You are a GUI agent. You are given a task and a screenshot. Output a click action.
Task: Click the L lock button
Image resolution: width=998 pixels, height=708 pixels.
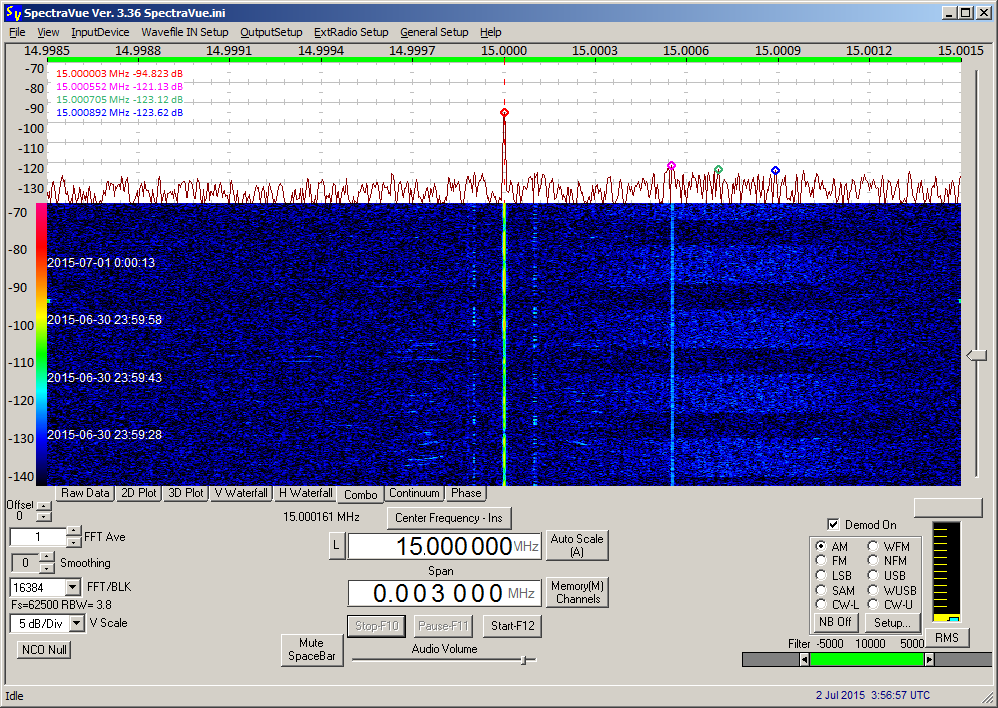pyautogui.click(x=337, y=545)
